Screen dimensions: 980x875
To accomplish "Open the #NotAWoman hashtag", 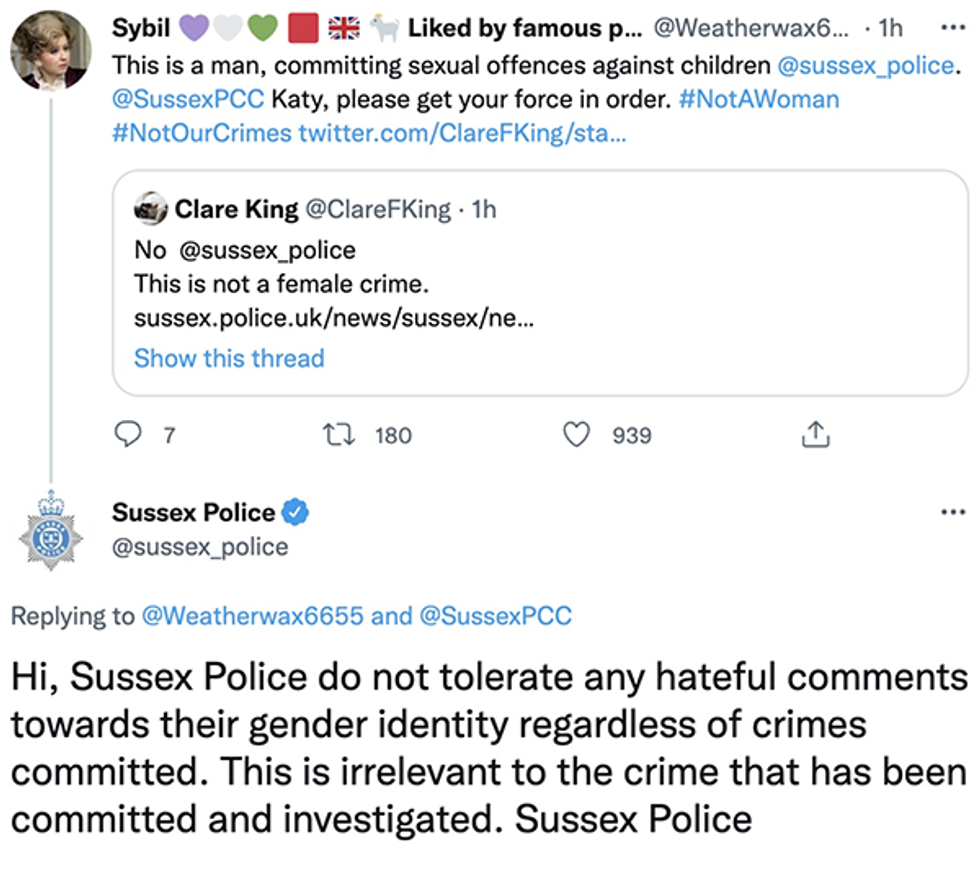I will click(x=763, y=100).
